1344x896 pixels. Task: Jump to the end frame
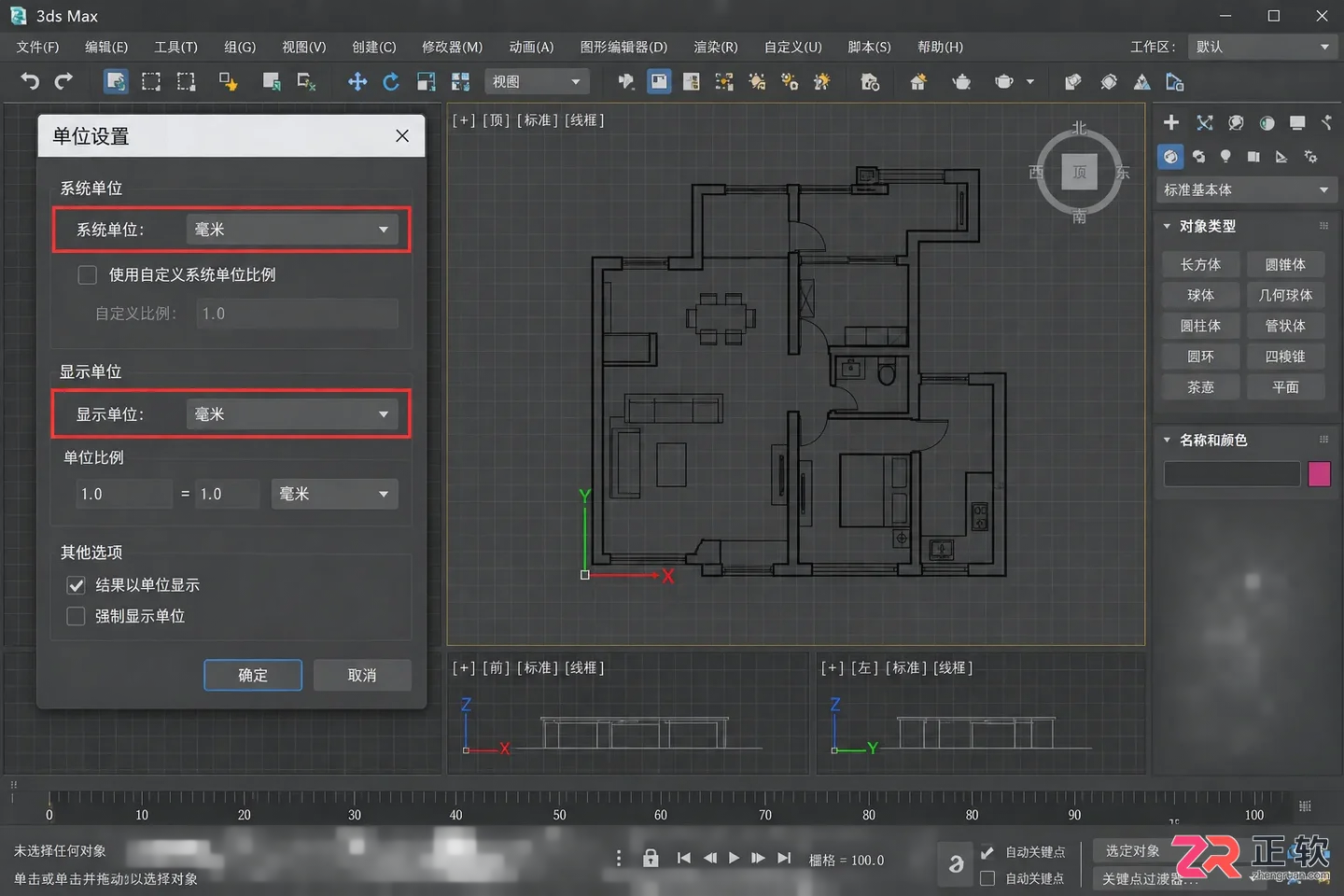click(784, 858)
